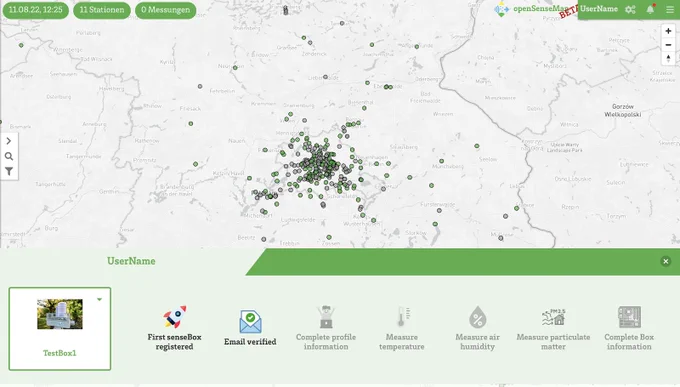
Task: Click the Email verified envelope badge
Action: coord(250,321)
